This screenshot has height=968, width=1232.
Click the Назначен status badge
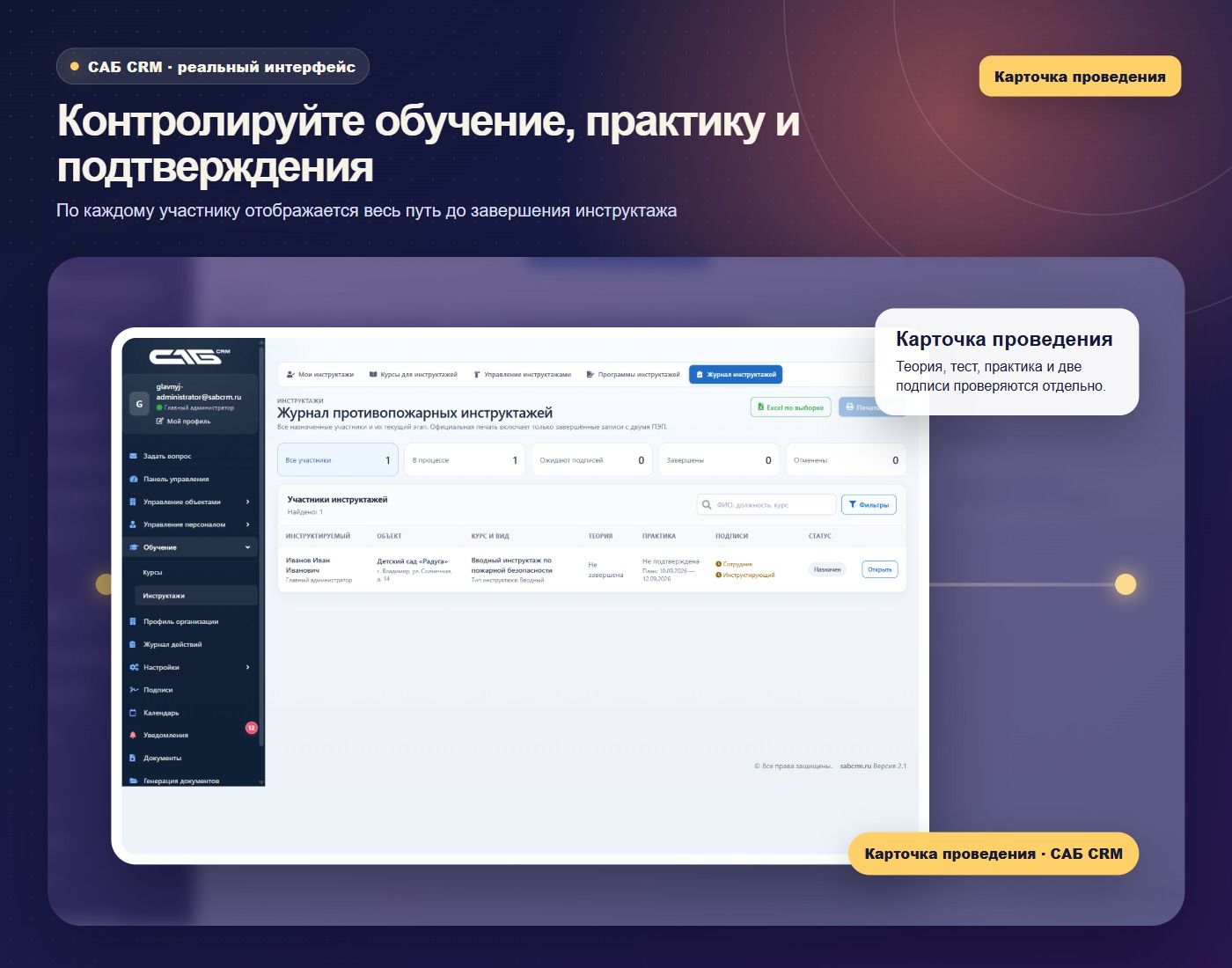tap(827, 569)
